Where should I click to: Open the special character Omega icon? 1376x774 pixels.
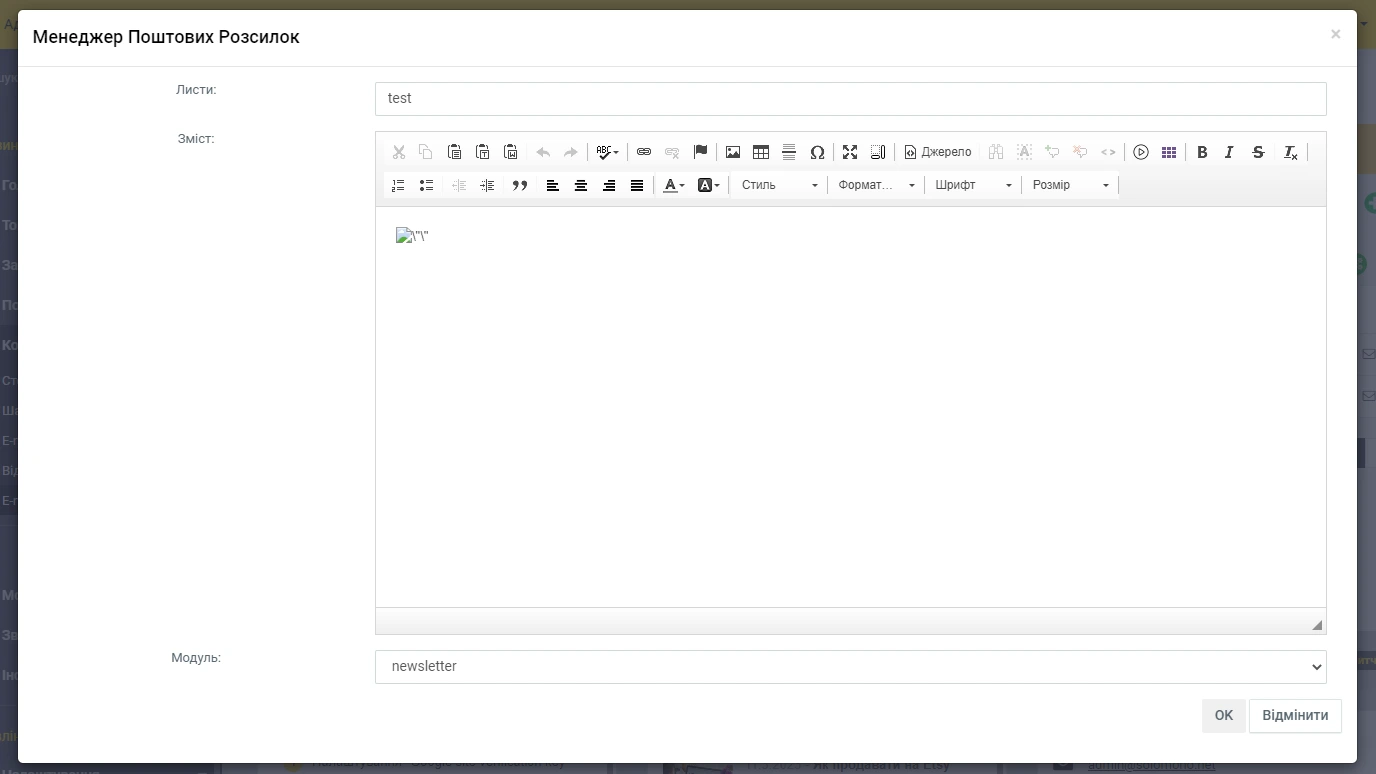[x=817, y=152]
